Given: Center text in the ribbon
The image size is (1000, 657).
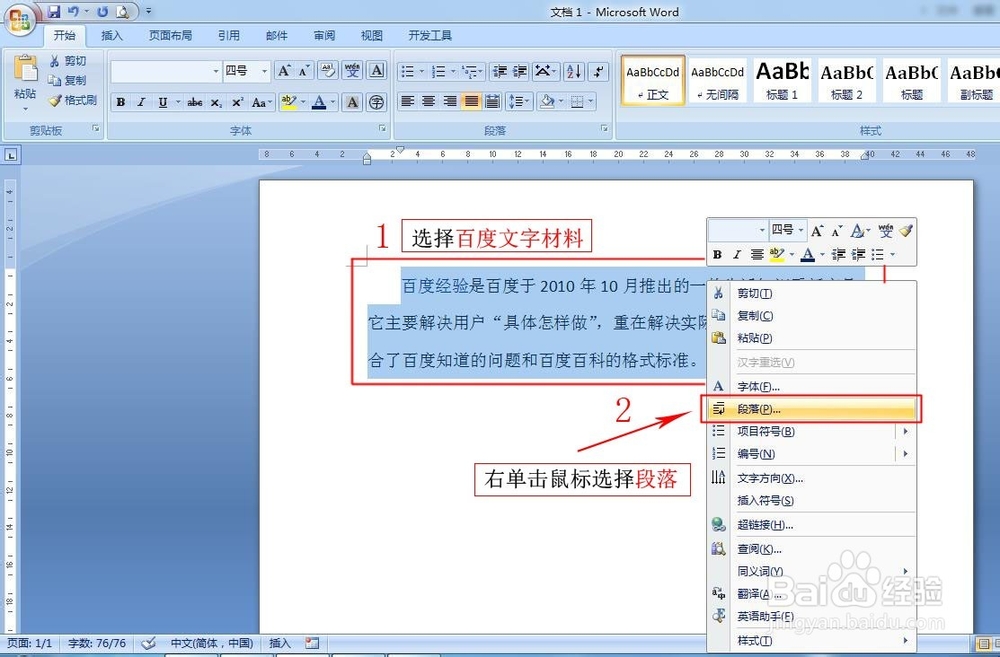Looking at the screenshot, I should point(429,102).
